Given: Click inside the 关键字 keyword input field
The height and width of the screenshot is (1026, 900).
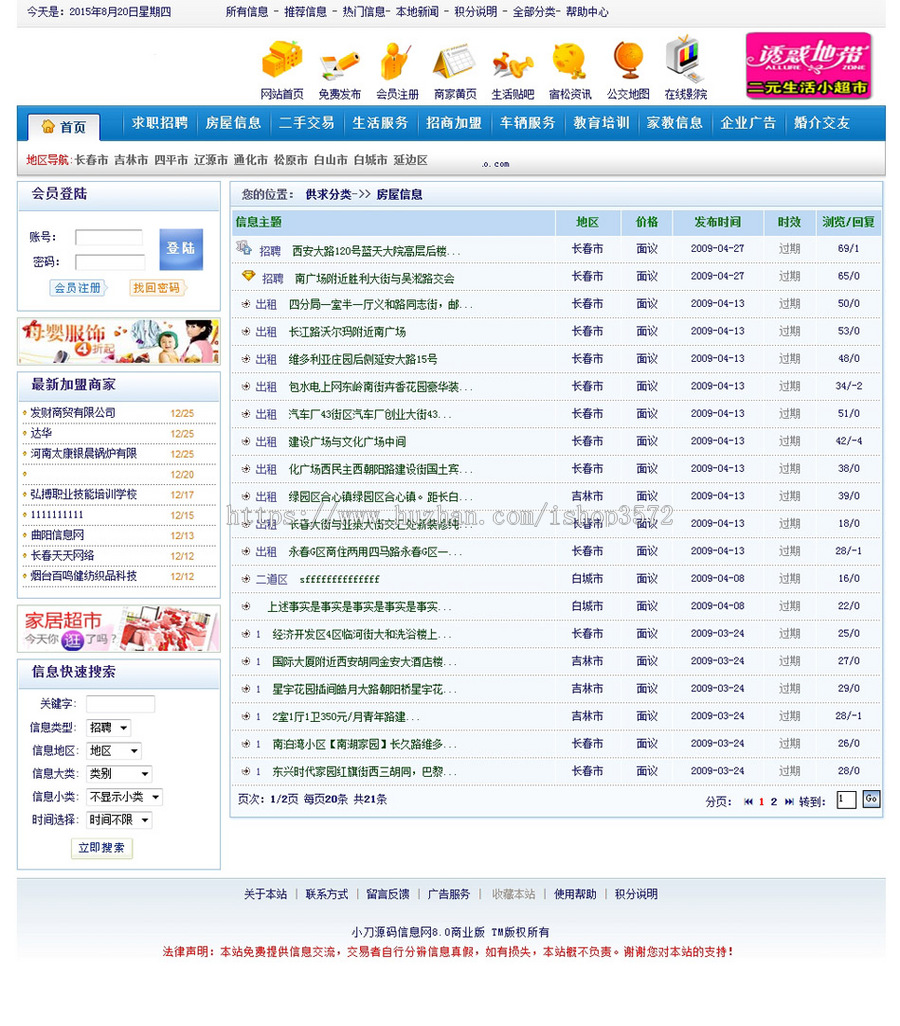Looking at the screenshot, I should 120,704.
